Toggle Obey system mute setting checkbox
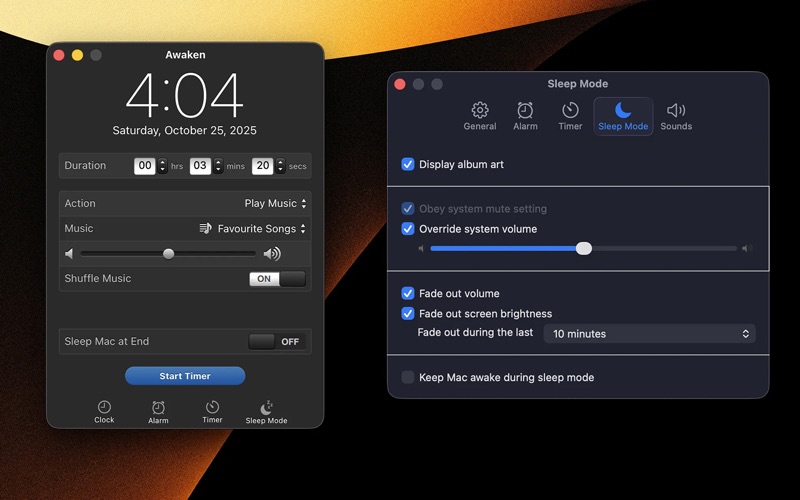Viewport: 800px width, 500px height. tap(408, 209)
